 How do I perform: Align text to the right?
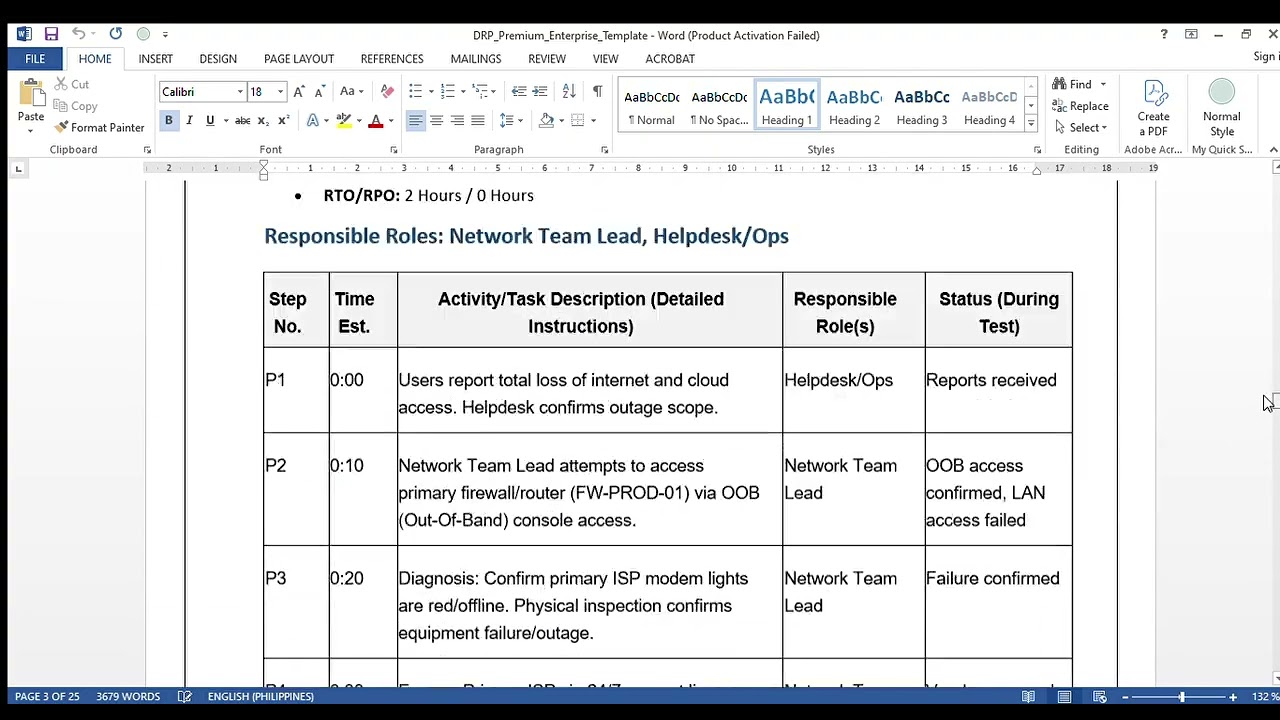point(457,121)
